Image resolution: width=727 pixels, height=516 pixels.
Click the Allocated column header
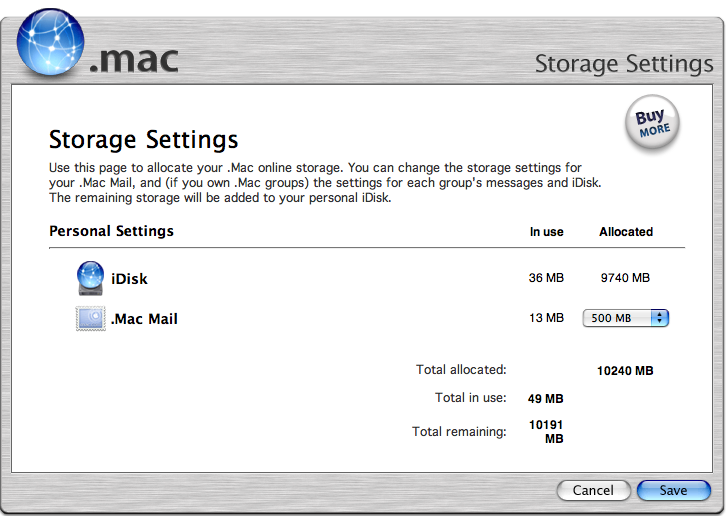(x=626, y=232)
